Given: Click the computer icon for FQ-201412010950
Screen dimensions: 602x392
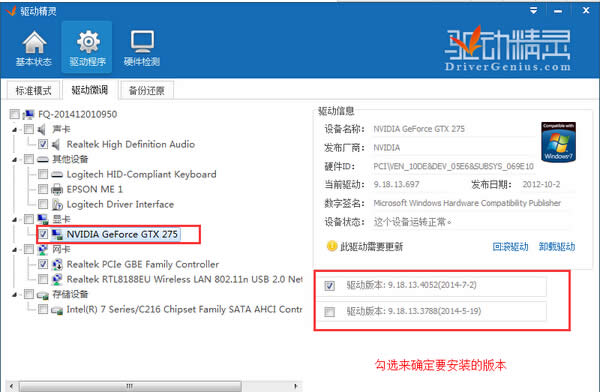Looking at the screenshot, I should point(28,114).
